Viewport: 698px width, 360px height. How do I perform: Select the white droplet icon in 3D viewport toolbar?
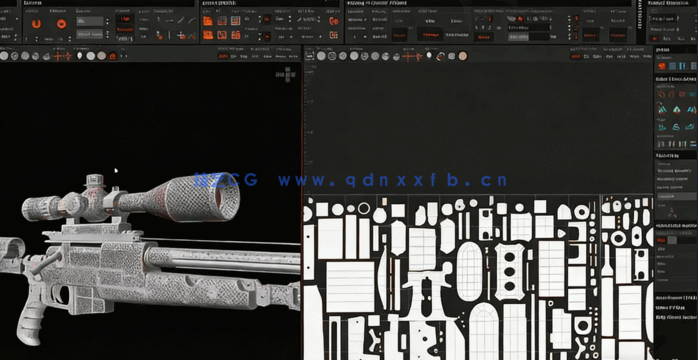tap(80, 56)
